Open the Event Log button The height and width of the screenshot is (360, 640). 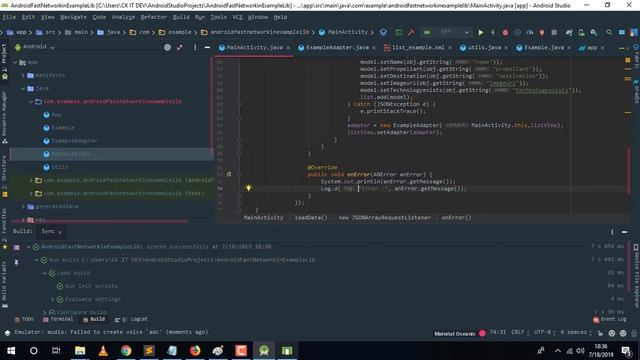pos(610,320)
